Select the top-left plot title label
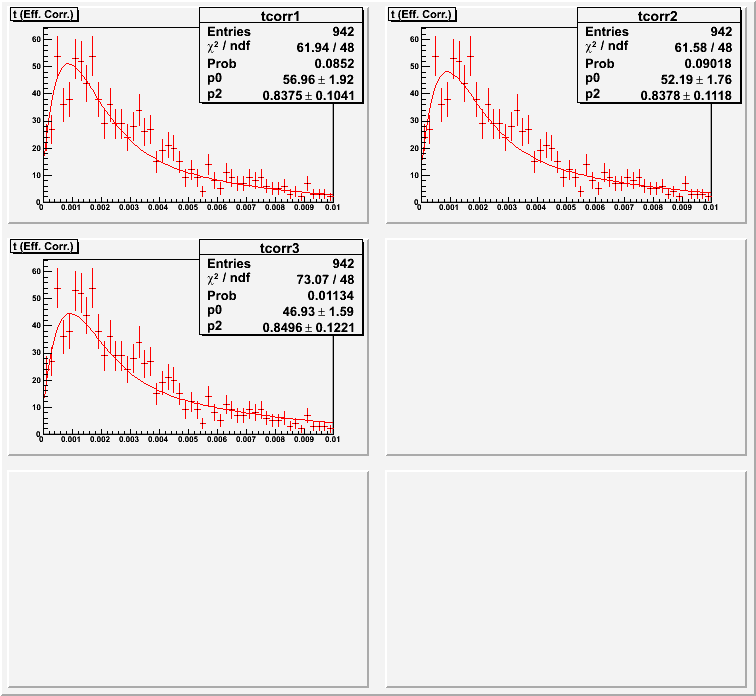This screenshot has height=696, width=756. point(44,14)
